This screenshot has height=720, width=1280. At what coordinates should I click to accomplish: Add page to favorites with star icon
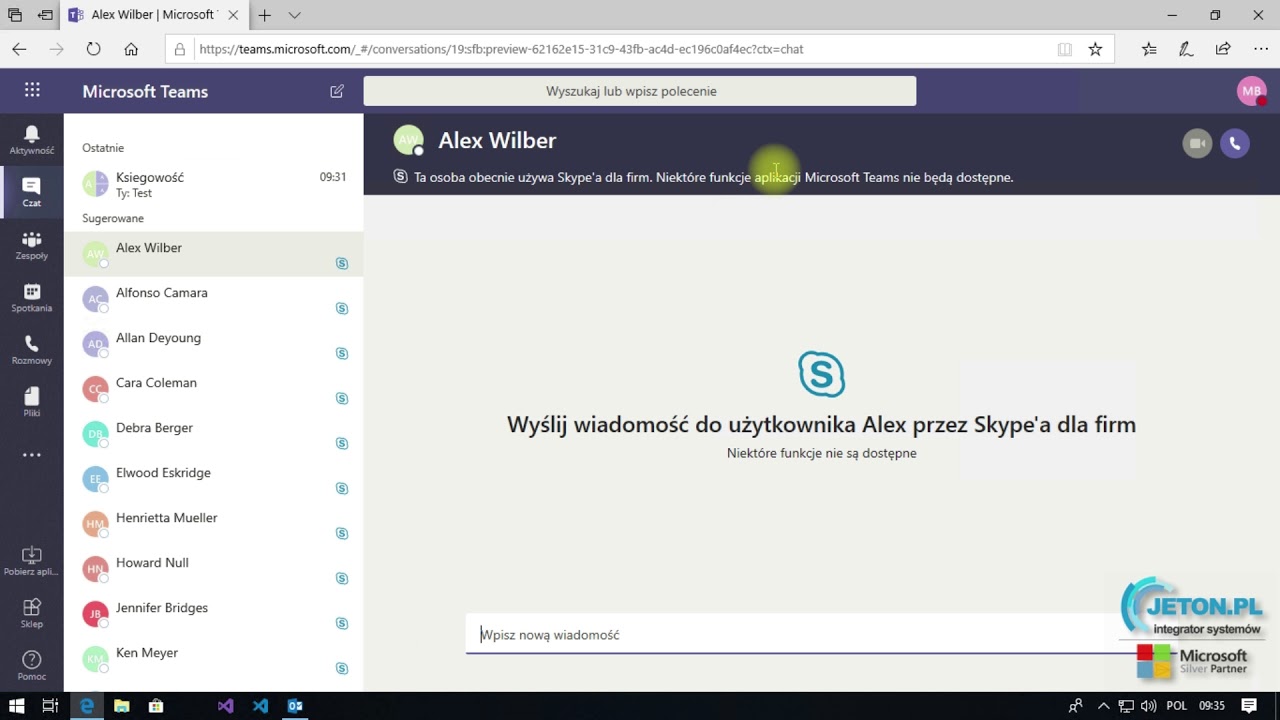click(1095, 49)
